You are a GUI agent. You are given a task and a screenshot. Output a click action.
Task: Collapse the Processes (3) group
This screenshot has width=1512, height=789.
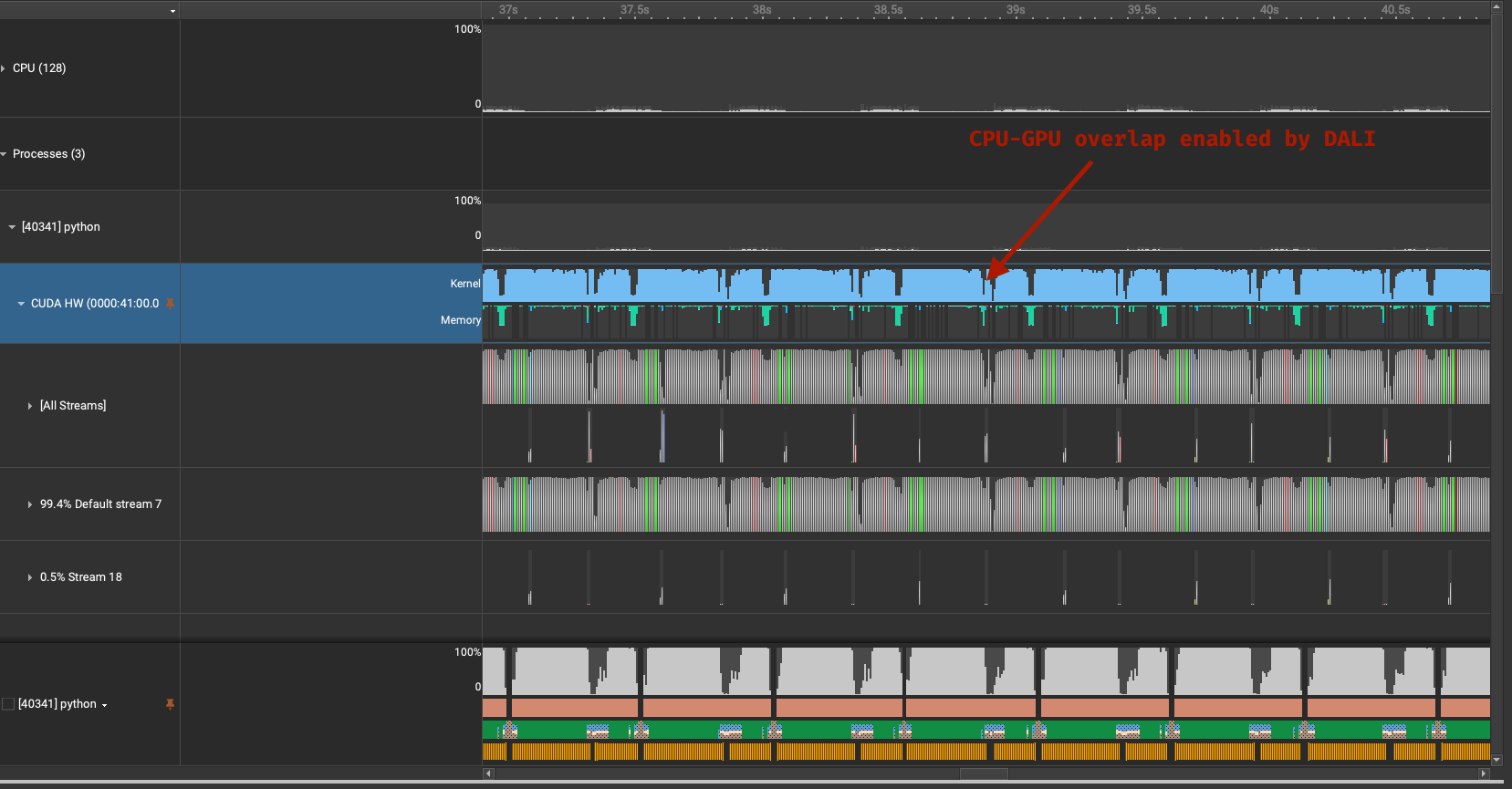coord(4,154)
